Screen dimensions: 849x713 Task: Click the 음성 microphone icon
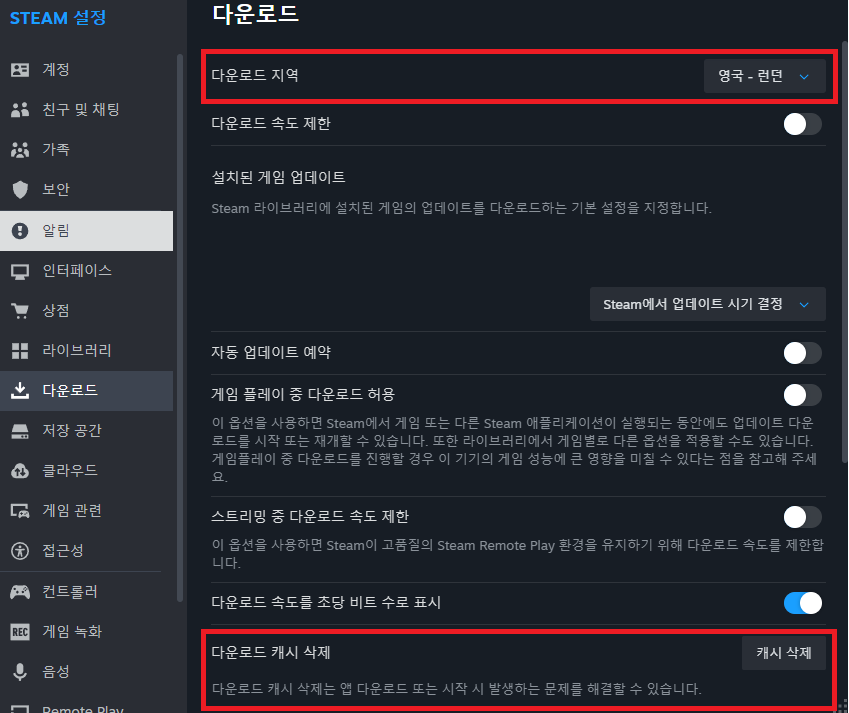point(20,672)
